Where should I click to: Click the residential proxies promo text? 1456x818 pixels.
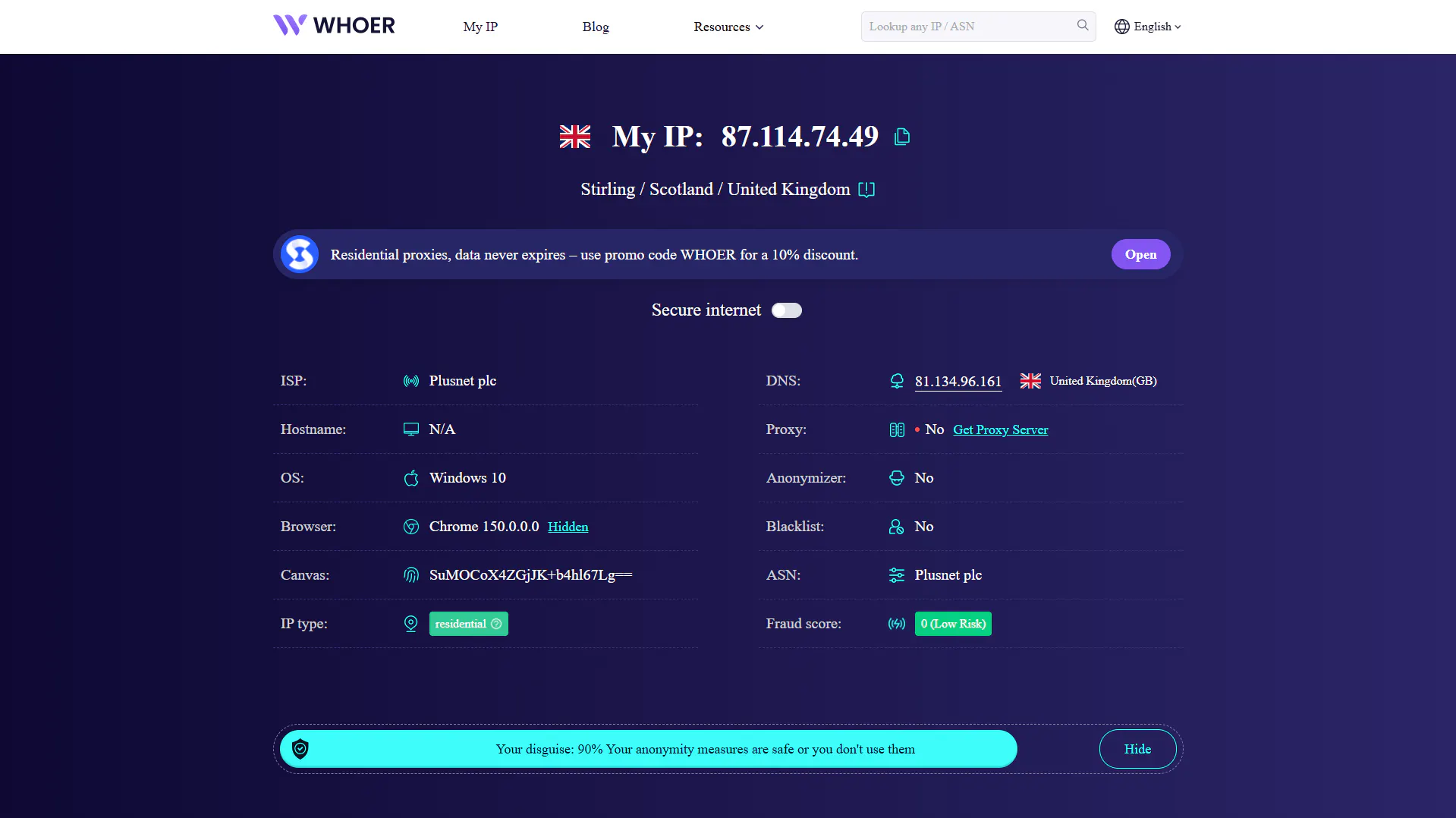click(594, 255)
